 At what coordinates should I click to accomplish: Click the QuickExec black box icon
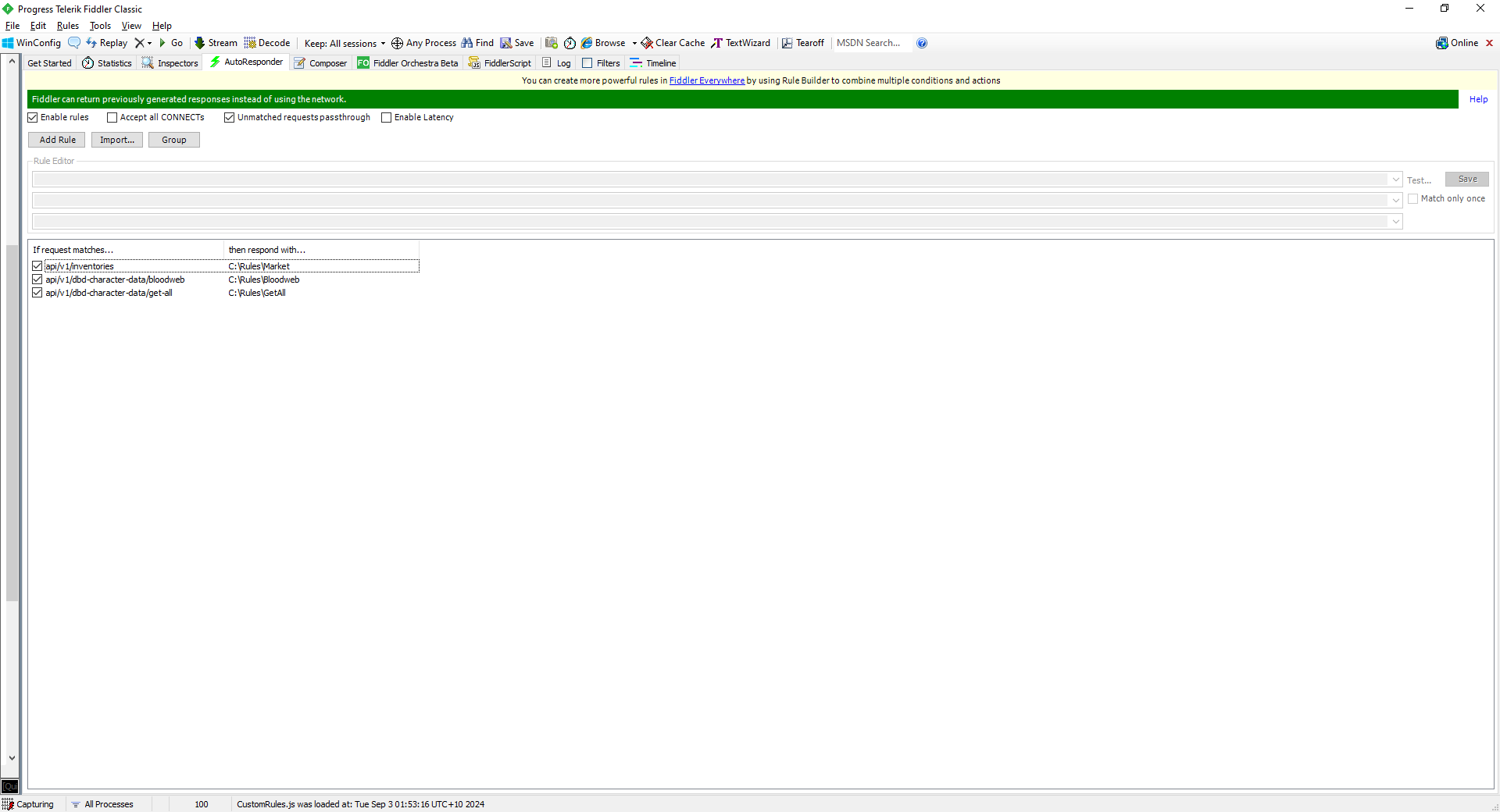9,786
